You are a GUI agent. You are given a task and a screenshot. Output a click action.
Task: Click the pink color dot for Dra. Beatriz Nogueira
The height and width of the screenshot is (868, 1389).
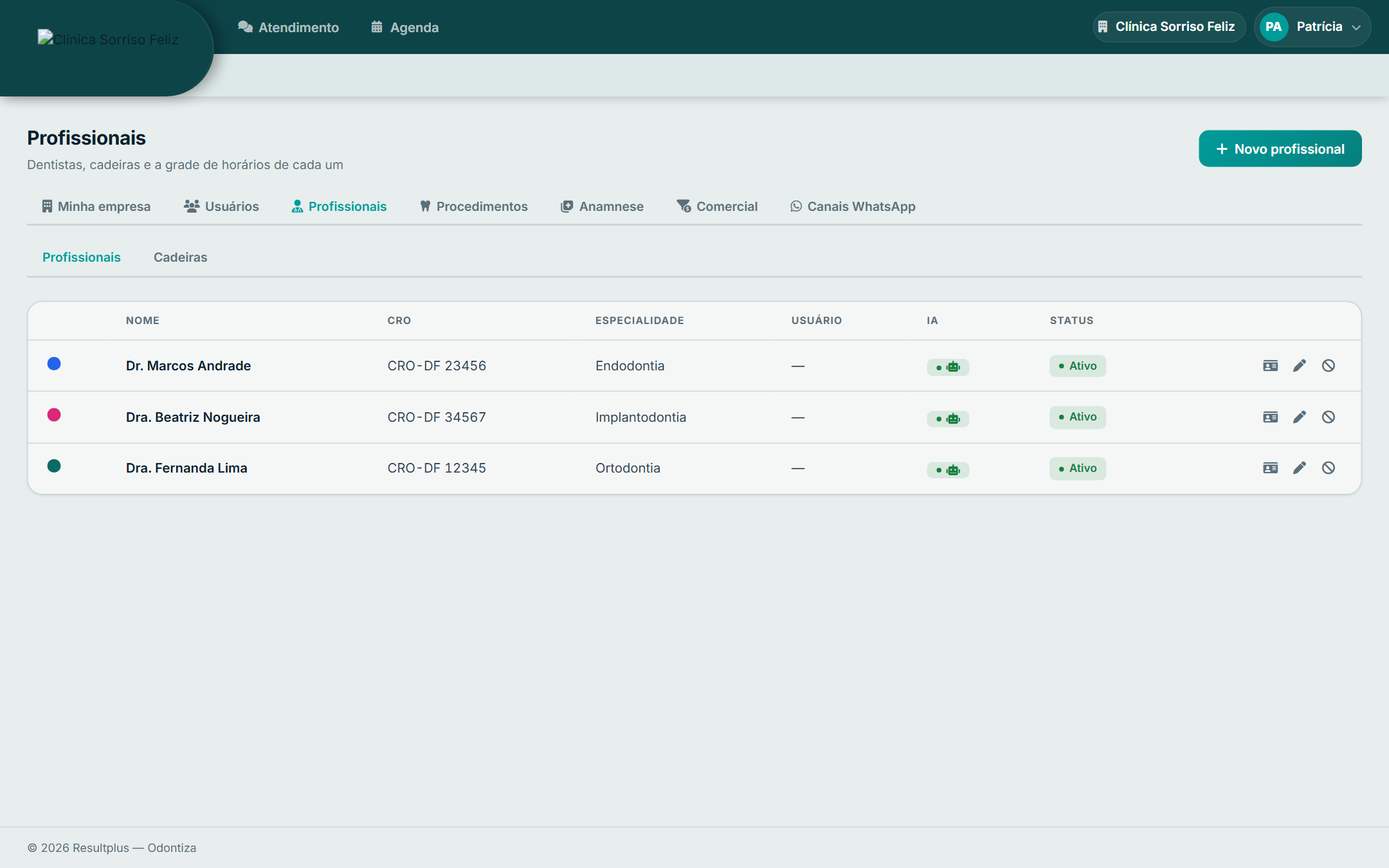coord(54,415)
